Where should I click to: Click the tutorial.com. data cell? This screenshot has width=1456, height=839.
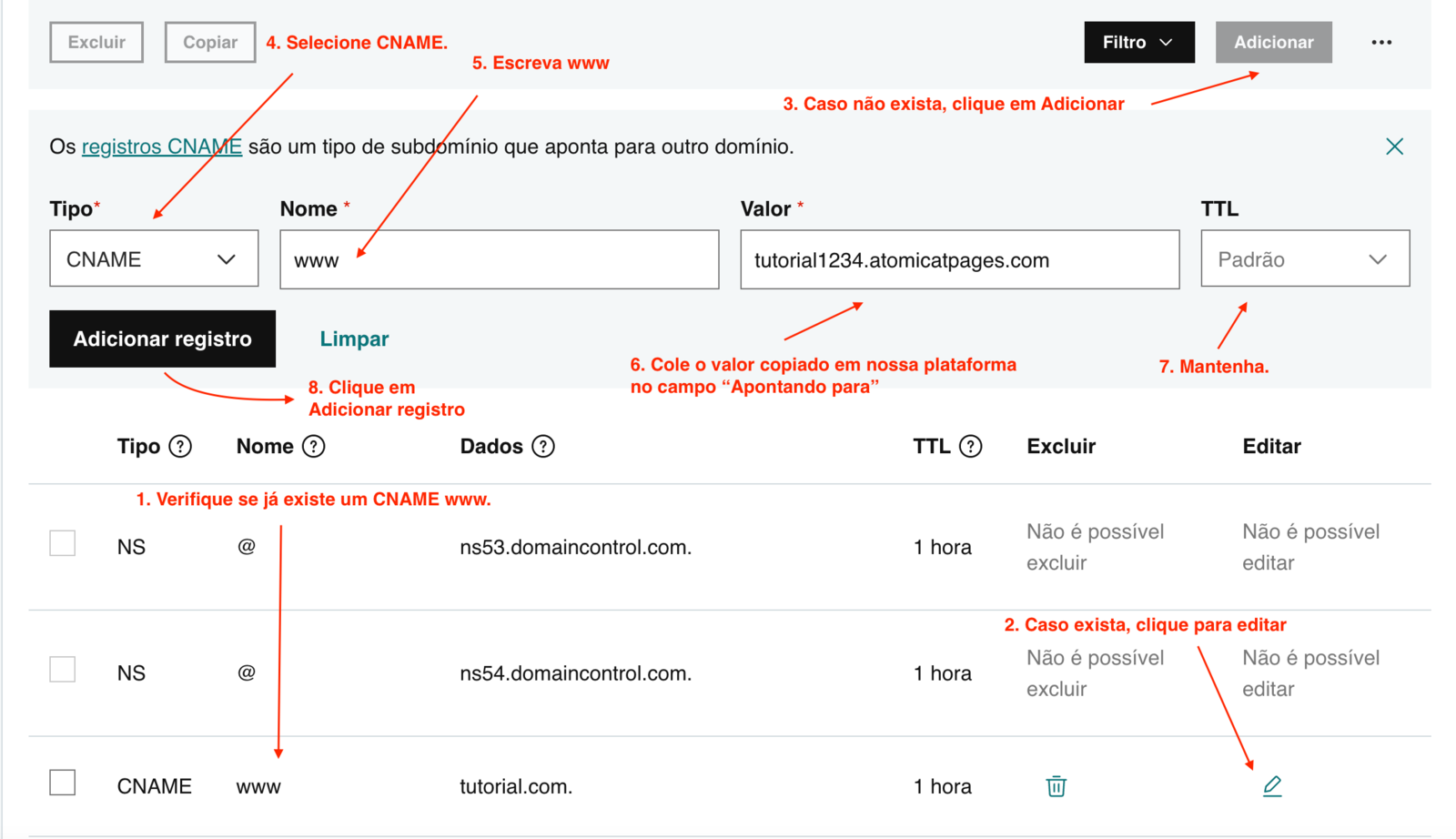pos(516,786)
